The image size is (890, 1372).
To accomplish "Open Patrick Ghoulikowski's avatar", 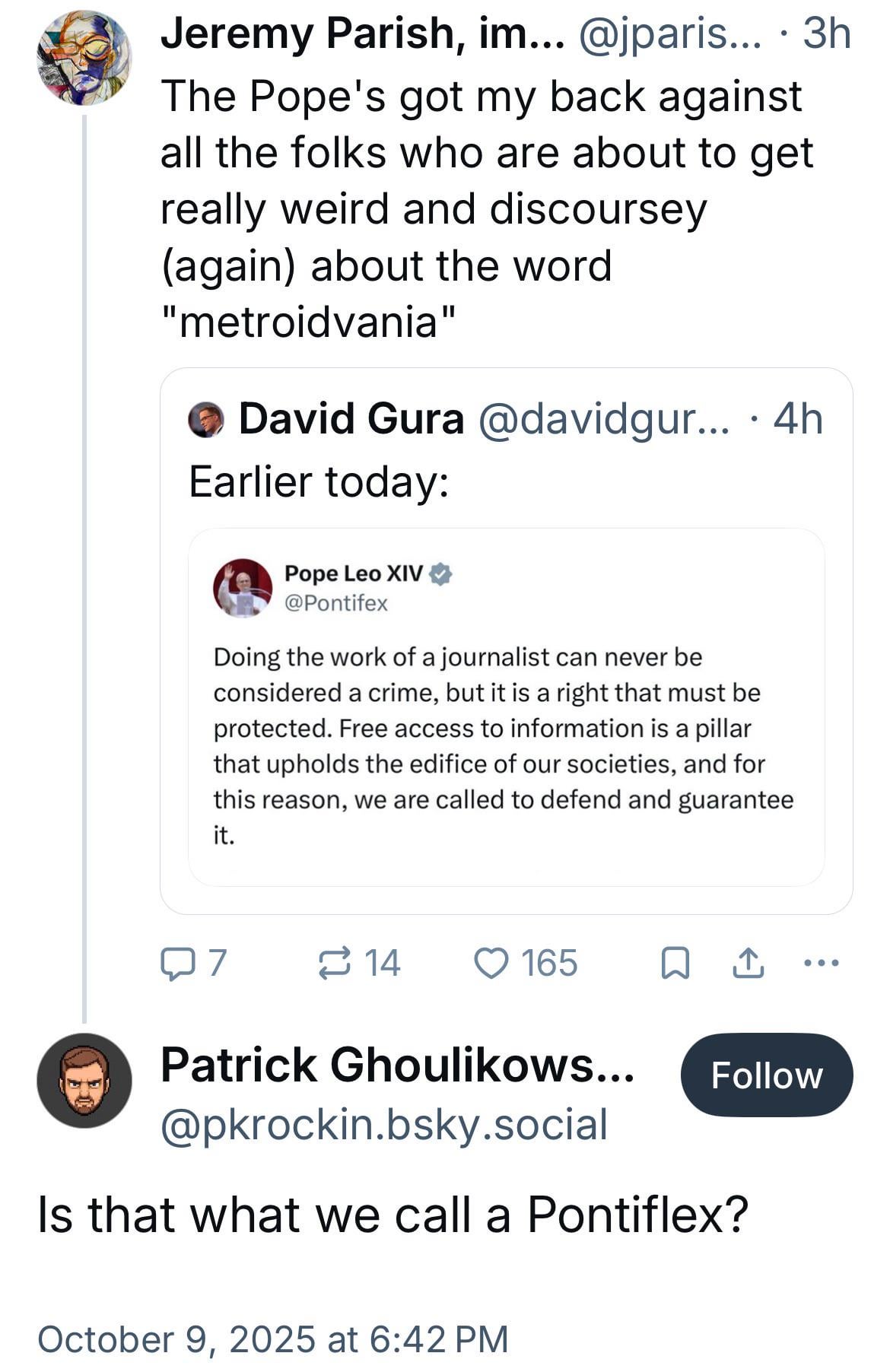I will point(84,1080).
